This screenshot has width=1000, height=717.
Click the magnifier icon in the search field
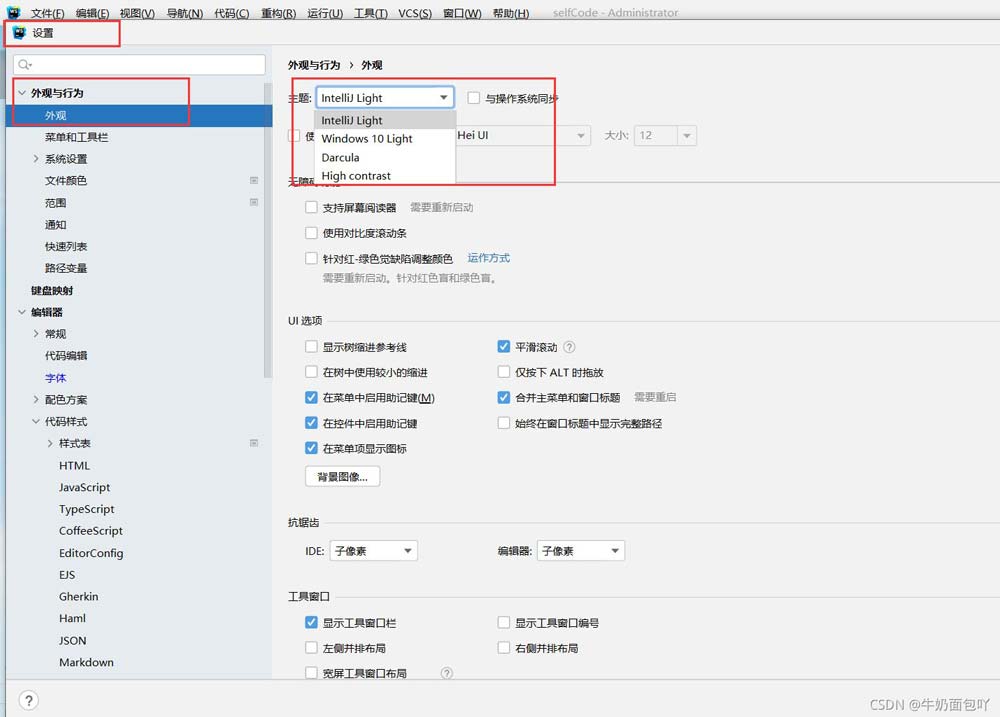coord(23,63)
